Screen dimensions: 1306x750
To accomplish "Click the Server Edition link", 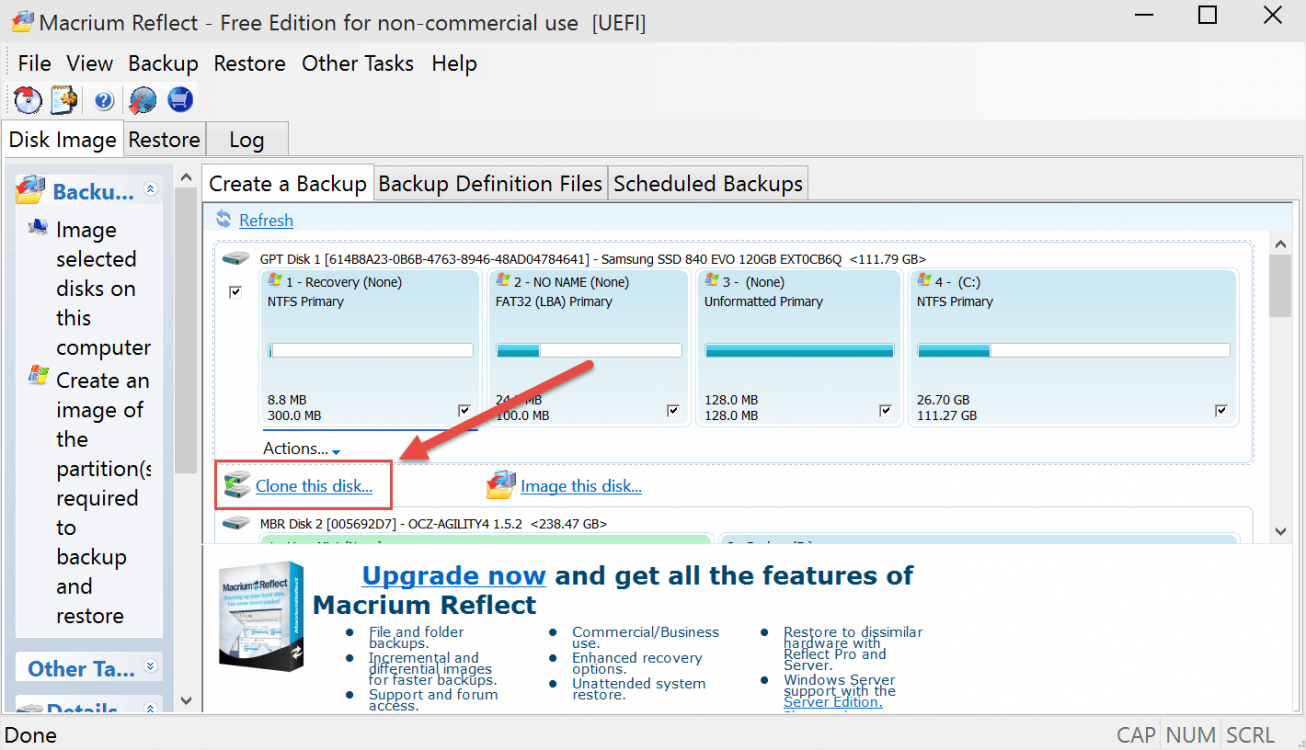I will [833, 702].
